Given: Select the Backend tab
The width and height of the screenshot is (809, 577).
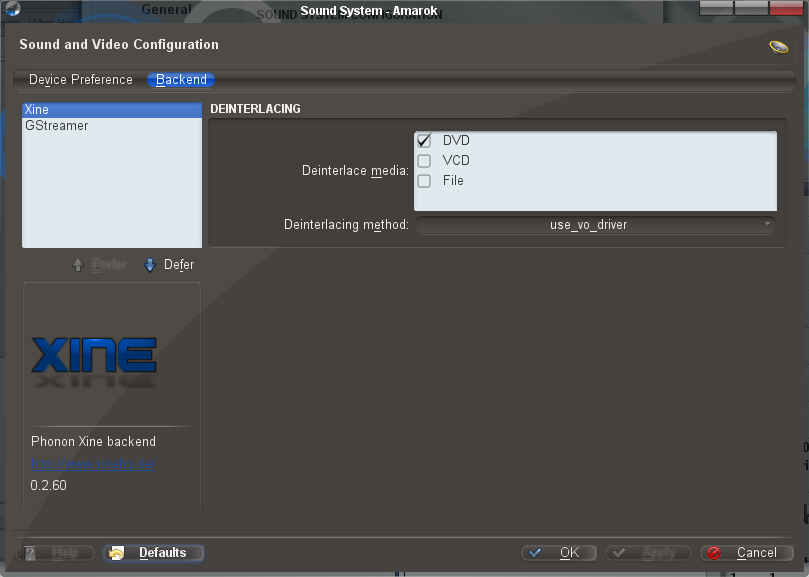Looking at the screenshot, I should 181,79.
